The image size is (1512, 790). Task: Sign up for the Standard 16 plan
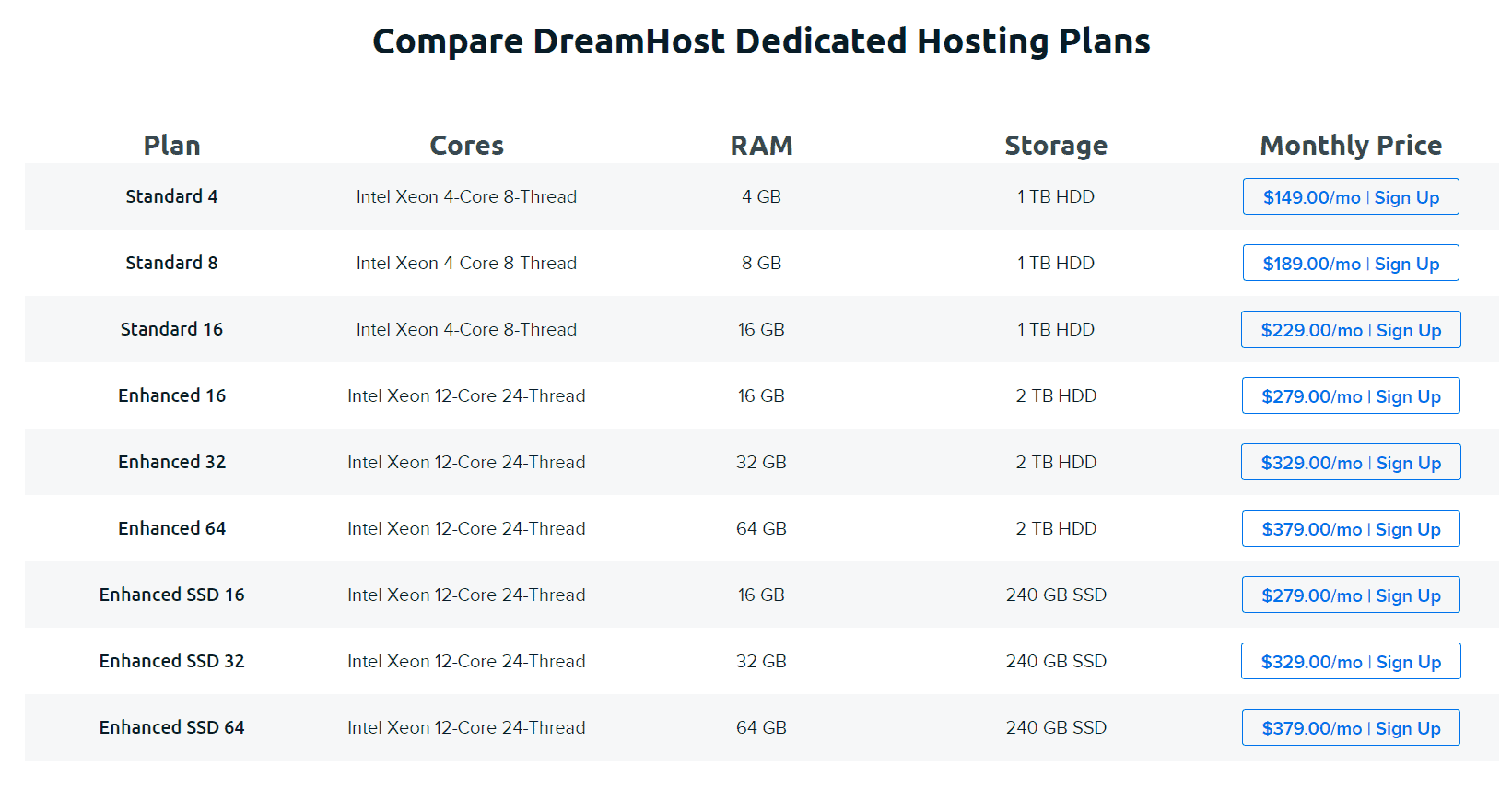click(x=1350, y=330)
